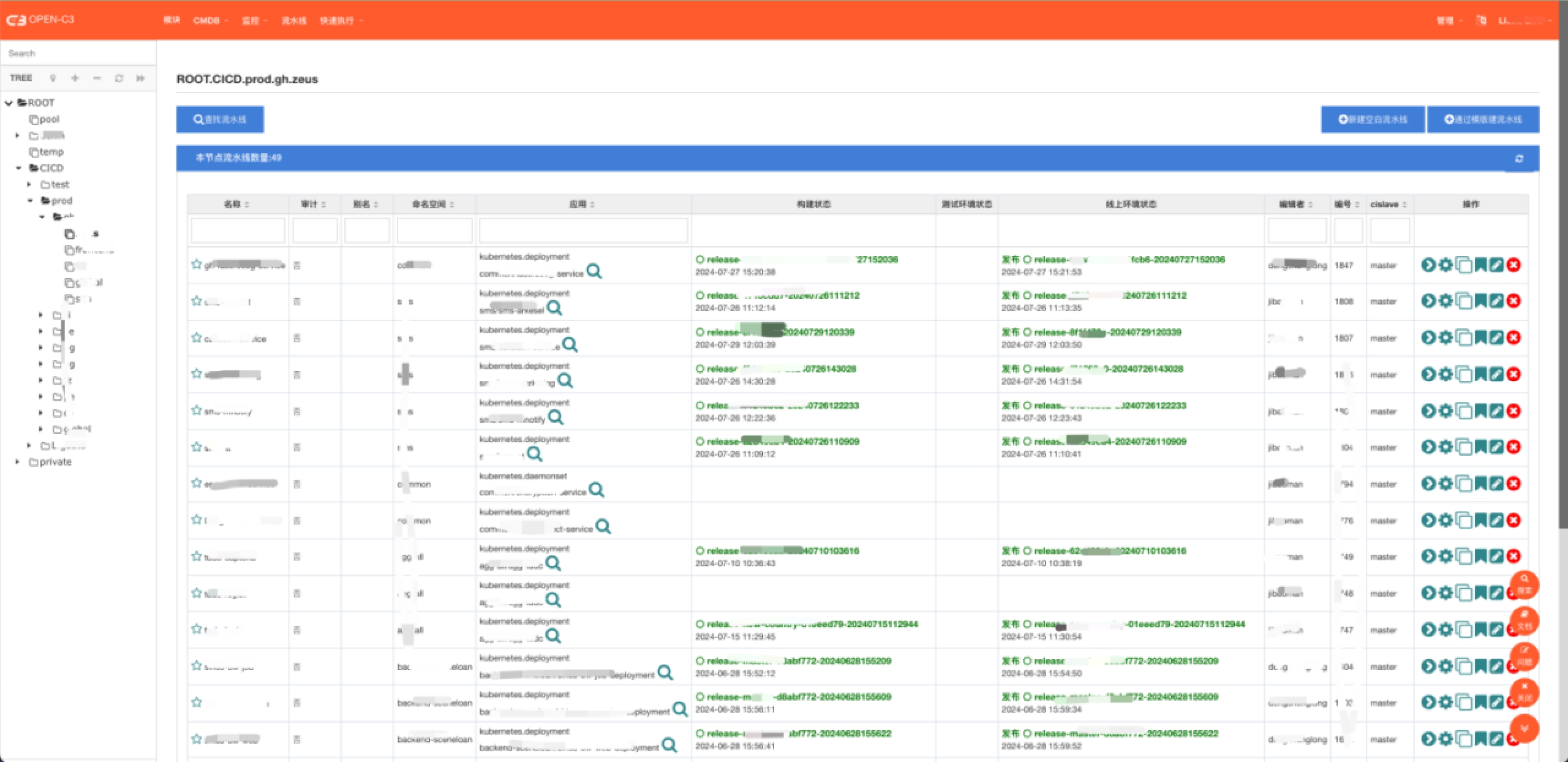Edit pipeline 1808 with the pencil icon
This screenshot has width=1568, height=762.
click(1496, 301)
